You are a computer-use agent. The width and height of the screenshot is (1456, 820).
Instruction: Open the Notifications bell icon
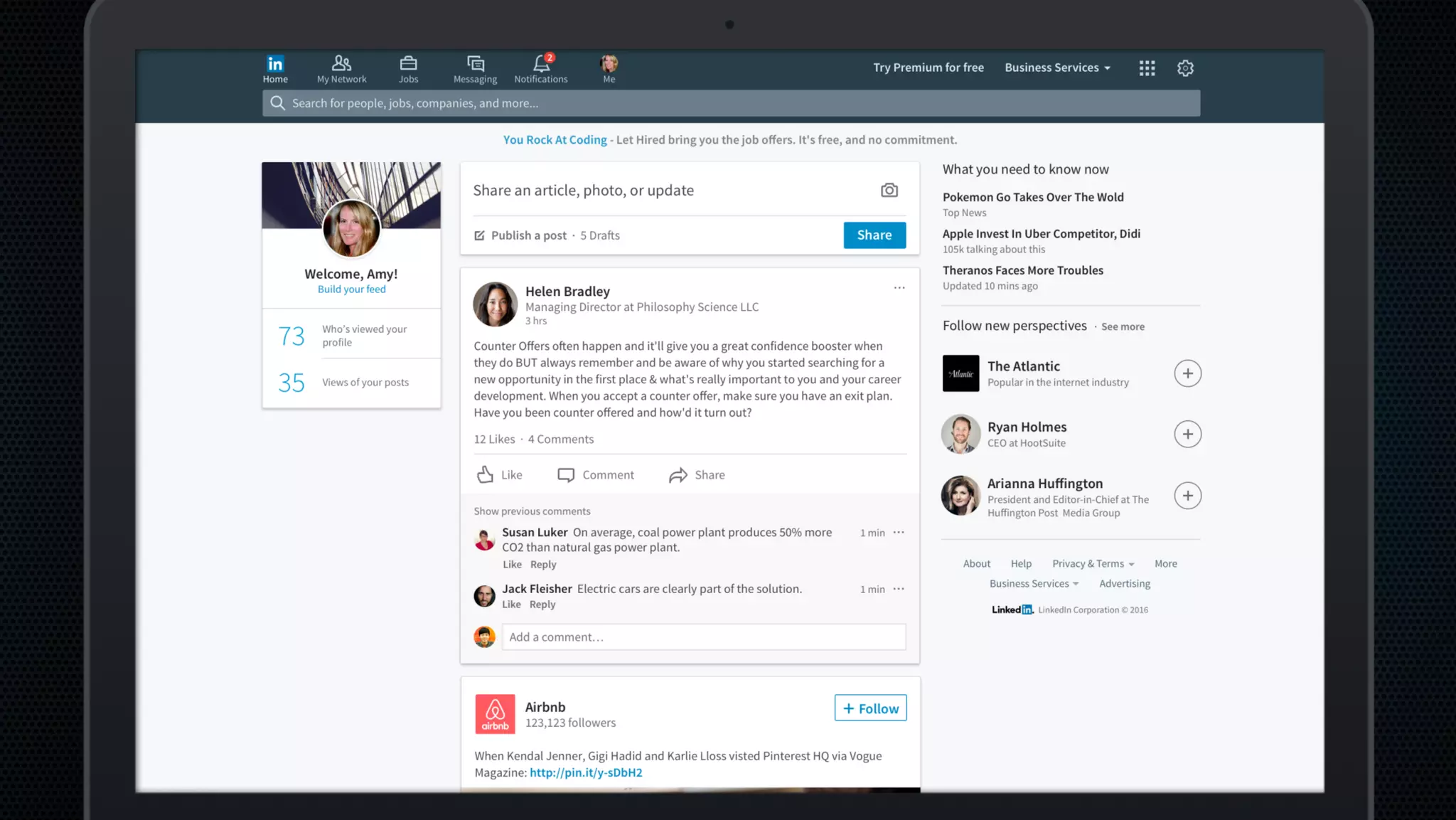tap(541, 64)
